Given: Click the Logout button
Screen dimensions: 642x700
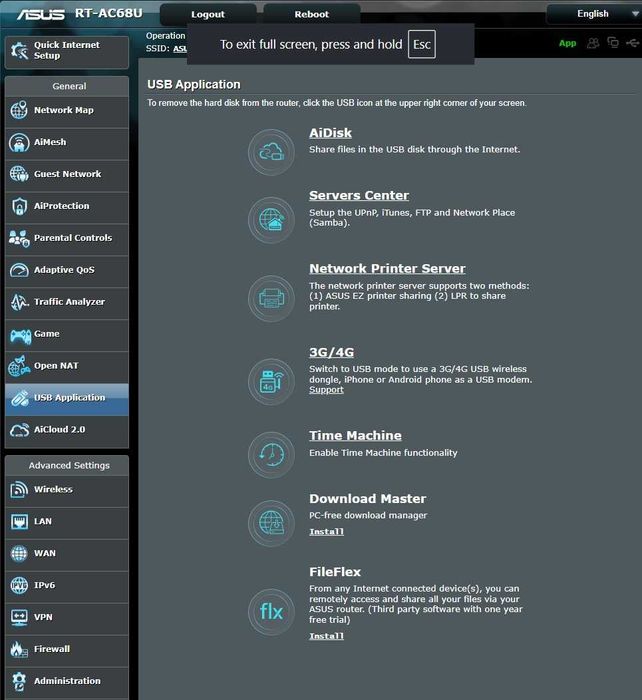Looking at the screenshot, I should (x=208, y=14).
